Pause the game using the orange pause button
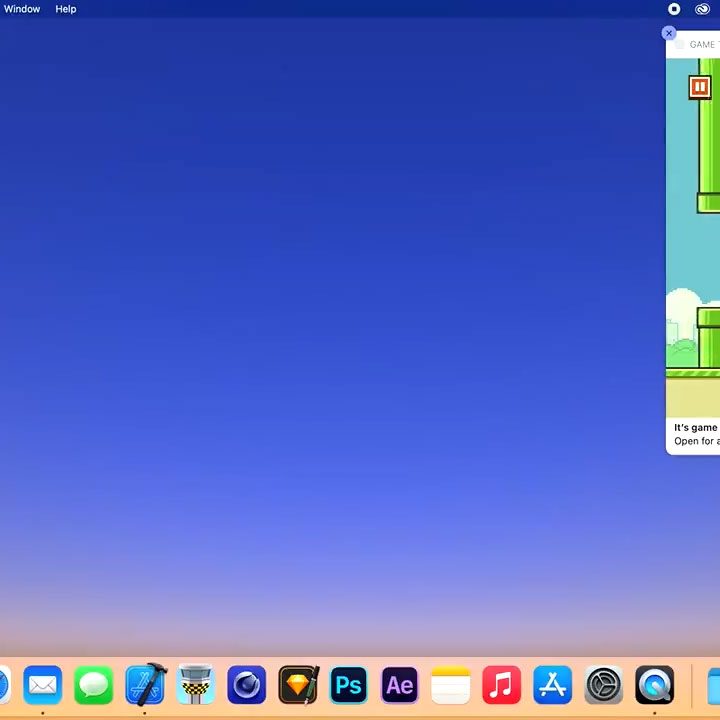720x720 pixels. (699, 87)
